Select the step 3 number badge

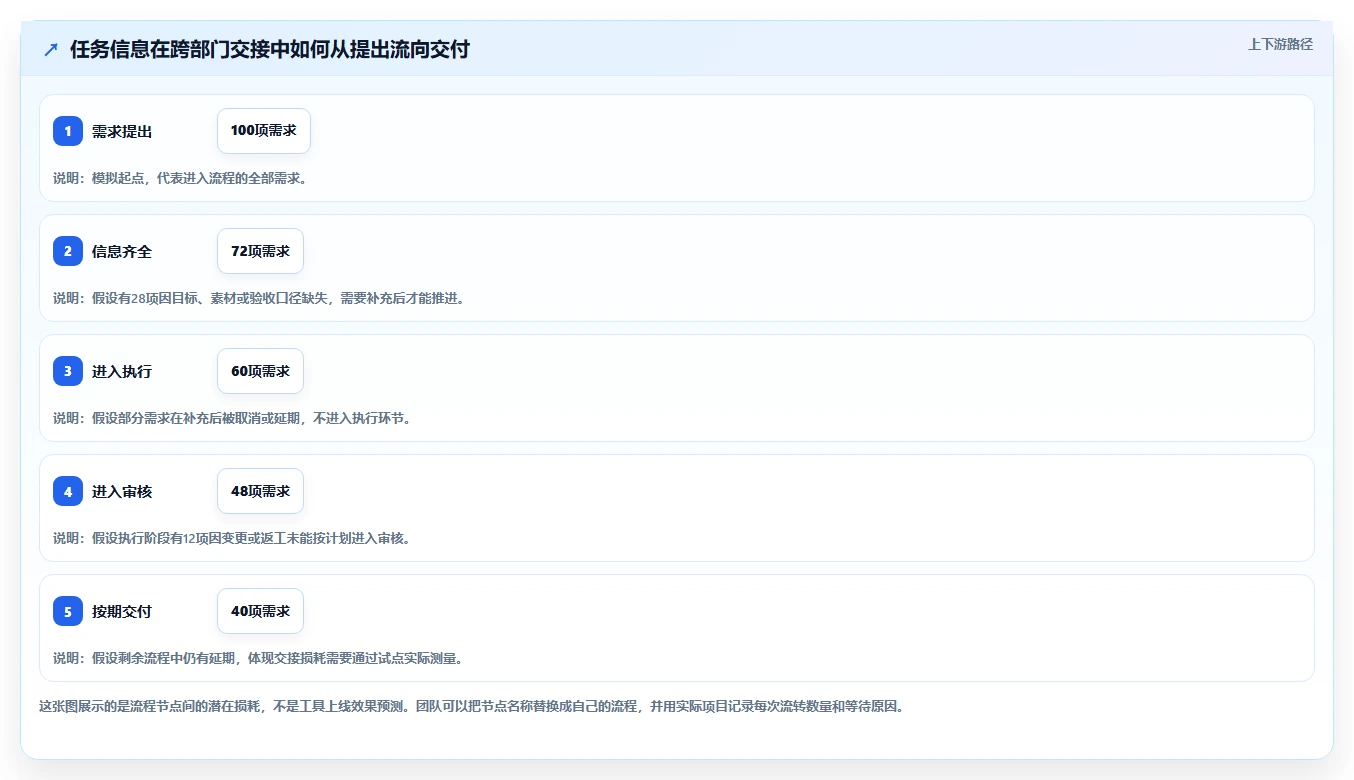click(68, 371)
